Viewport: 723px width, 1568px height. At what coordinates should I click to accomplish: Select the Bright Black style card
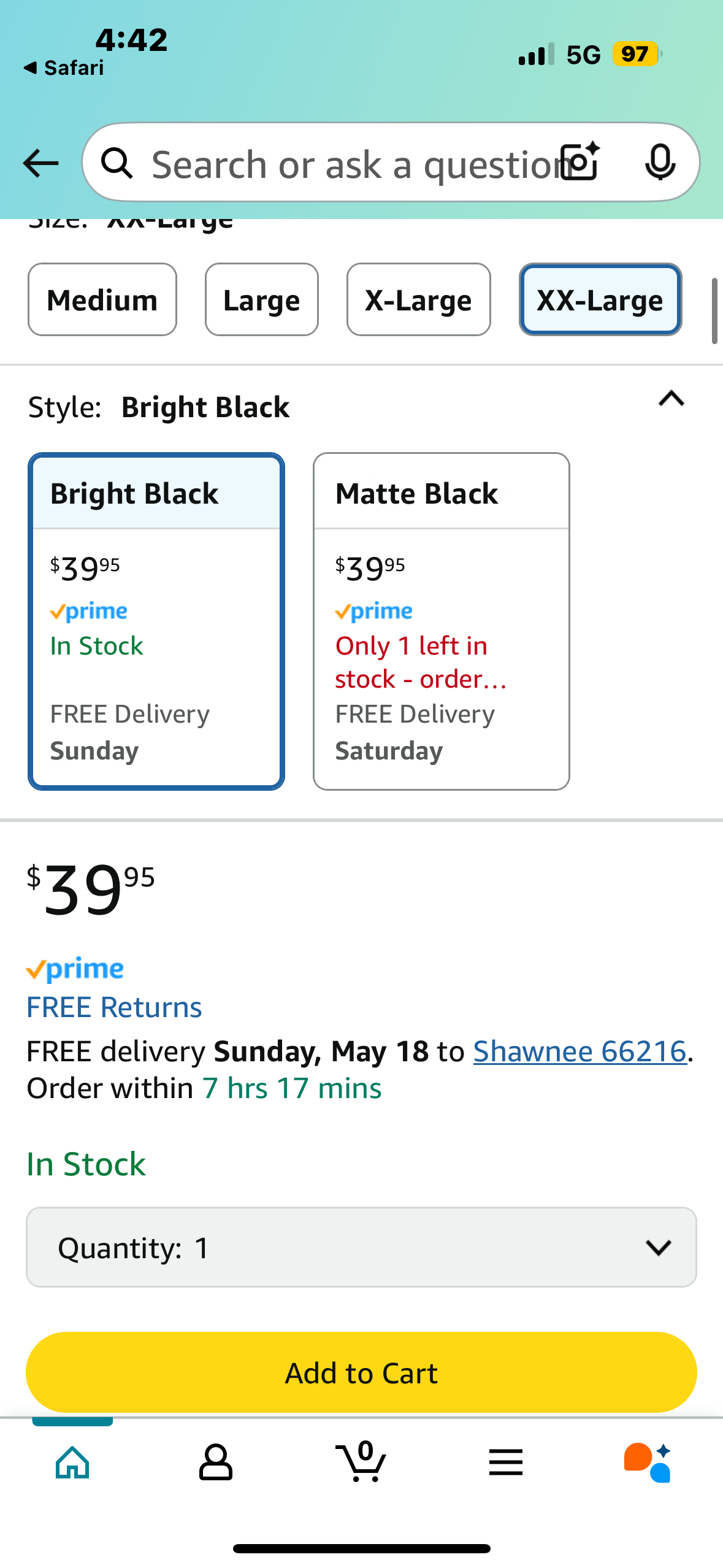pyautogui.click(x=156, y=621)
